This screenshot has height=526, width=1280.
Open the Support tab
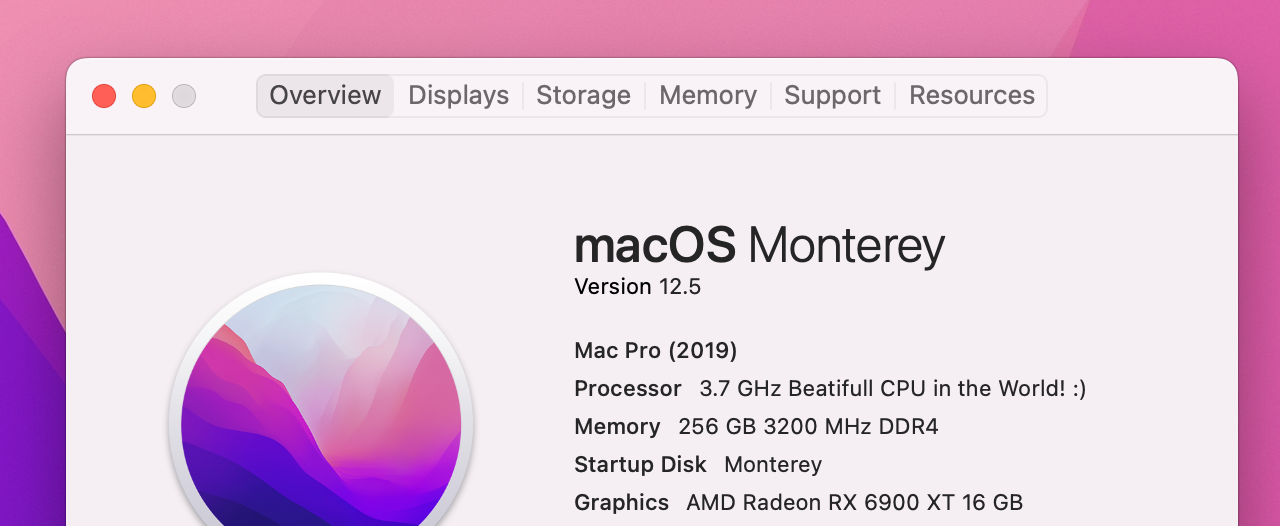pos(832,96)
